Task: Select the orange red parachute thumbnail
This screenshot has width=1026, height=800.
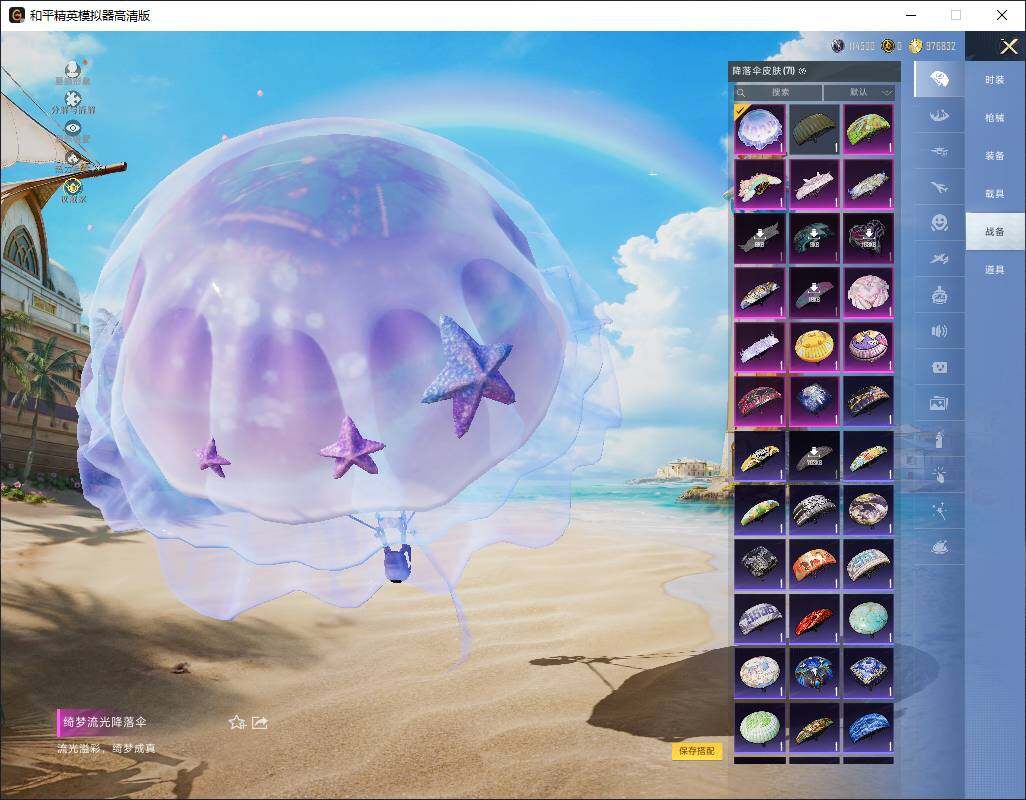Action: 814,564
